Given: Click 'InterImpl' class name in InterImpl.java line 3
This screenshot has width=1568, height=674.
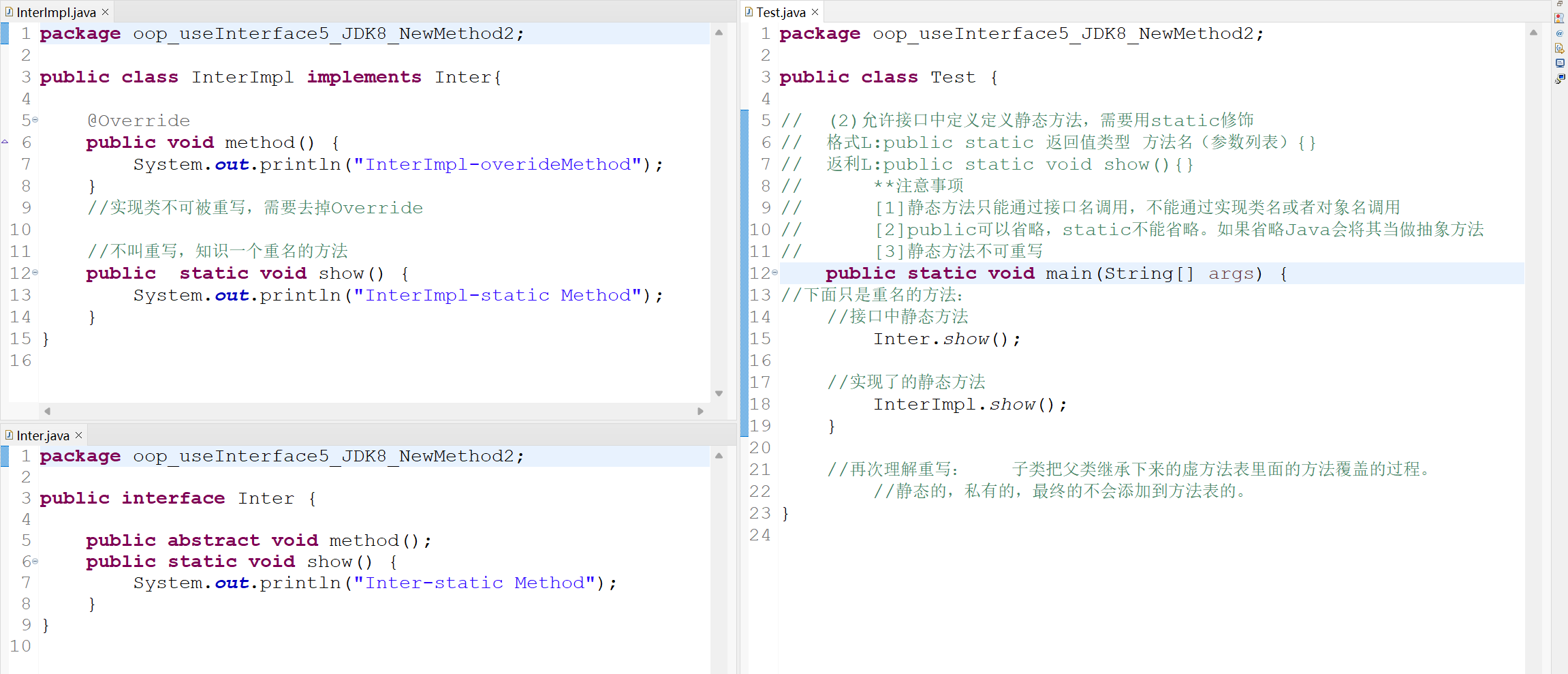Looking at the screenshot, I should [242, 77].
